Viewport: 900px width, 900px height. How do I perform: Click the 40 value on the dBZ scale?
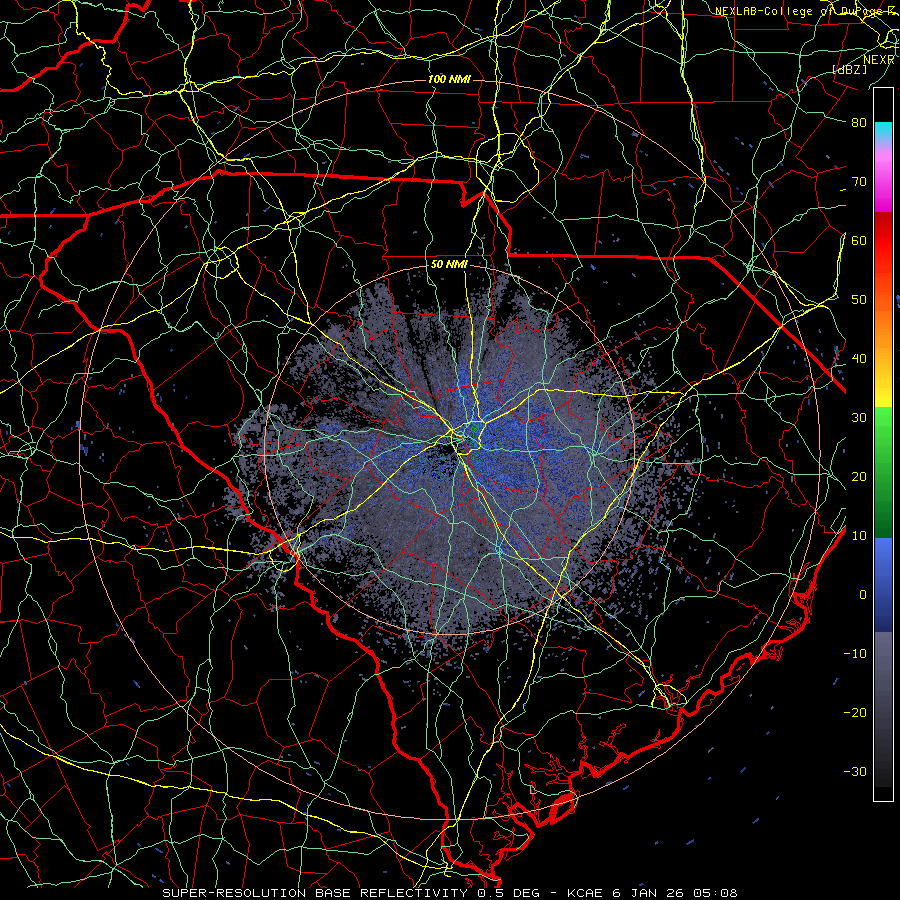pos(859,359)
